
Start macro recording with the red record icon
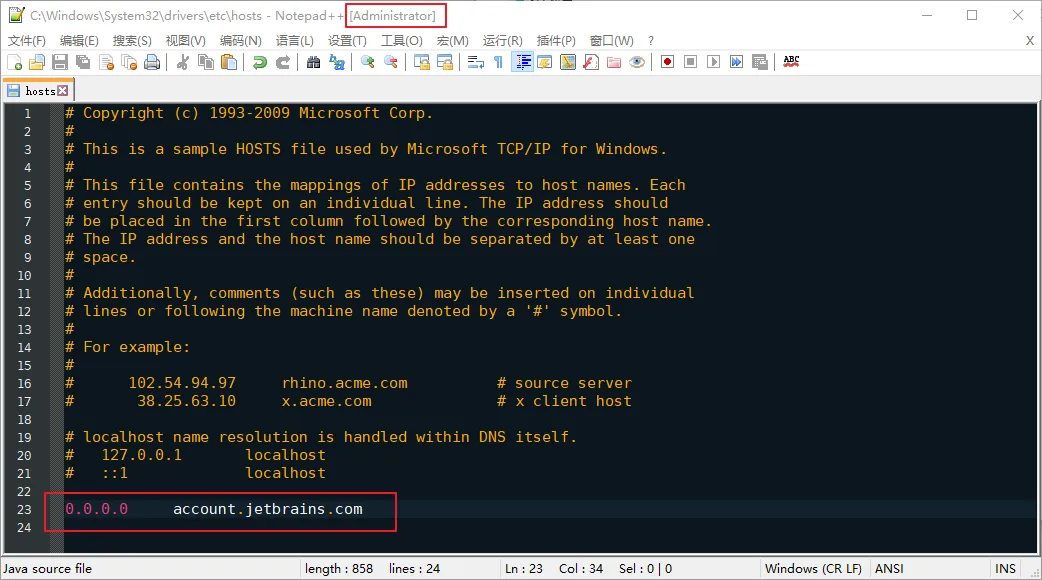pos(667,62)
